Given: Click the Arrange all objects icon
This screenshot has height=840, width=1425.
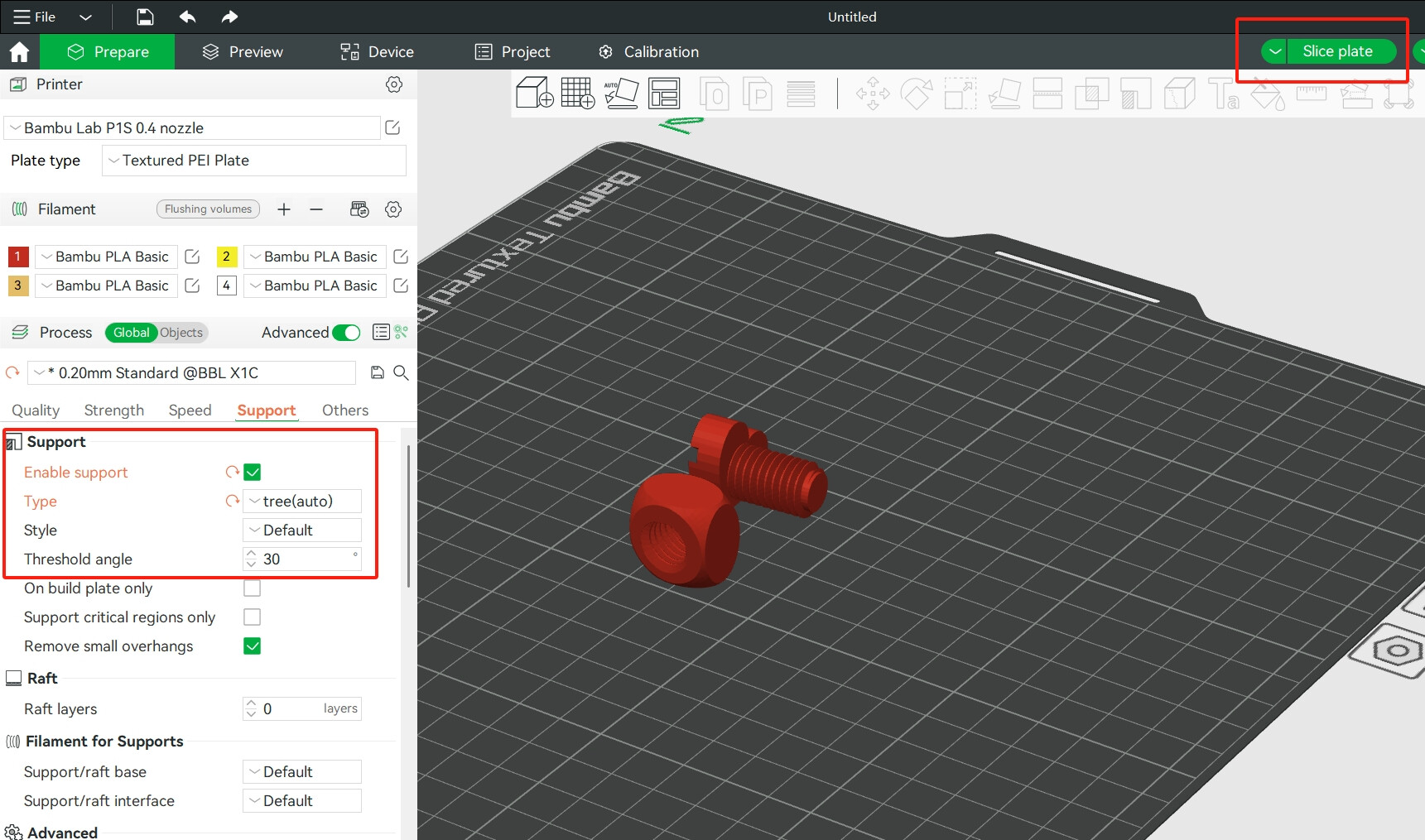Looking at the screenshot, I should click(664, 93).
